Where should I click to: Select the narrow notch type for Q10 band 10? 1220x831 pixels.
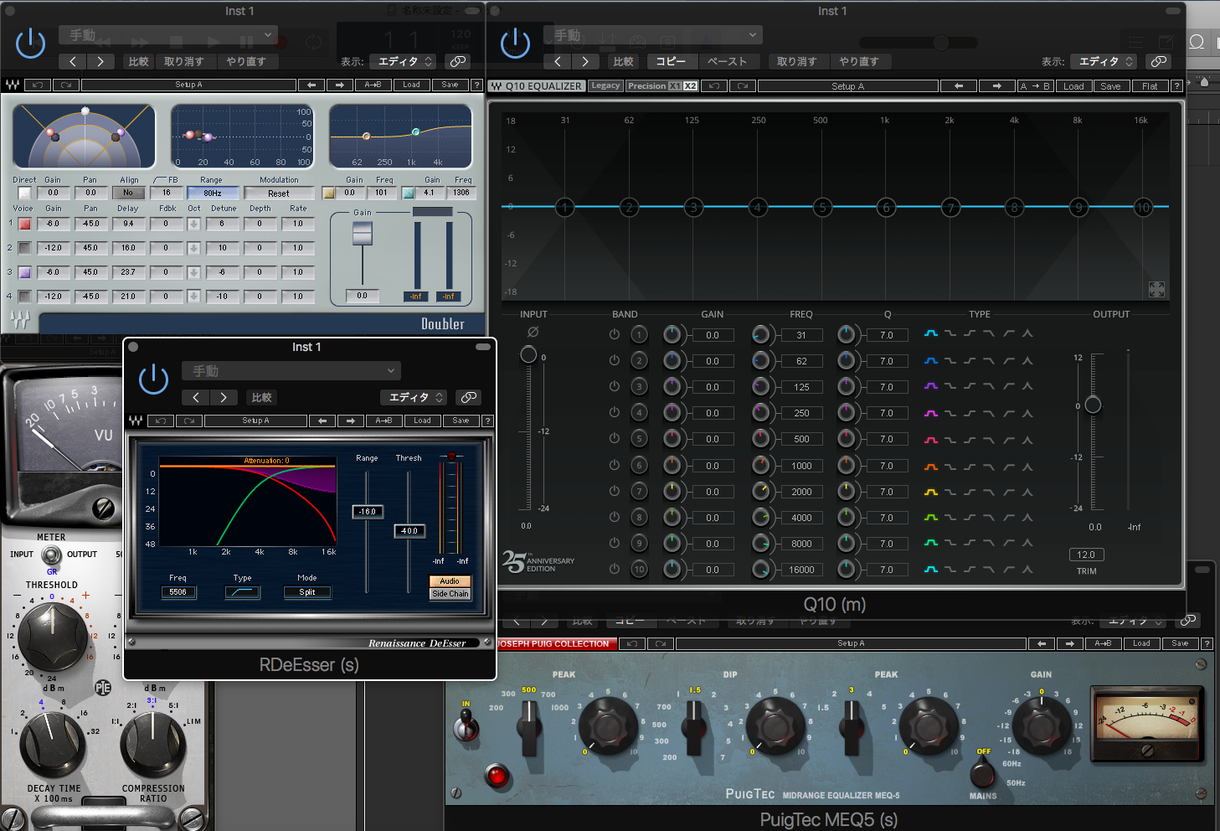[x=1028, y=570]
